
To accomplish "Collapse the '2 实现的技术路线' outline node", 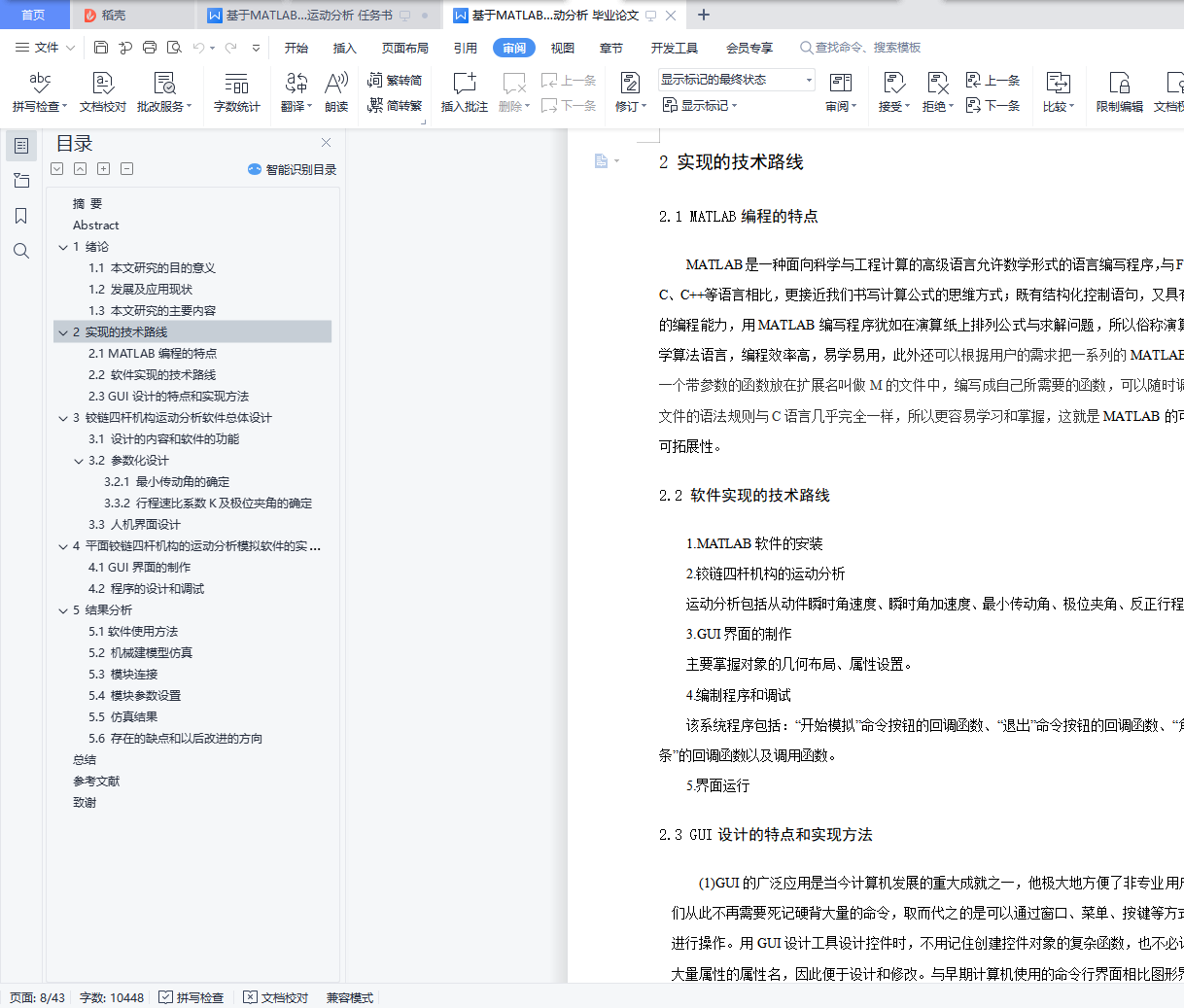I will 63,332.
